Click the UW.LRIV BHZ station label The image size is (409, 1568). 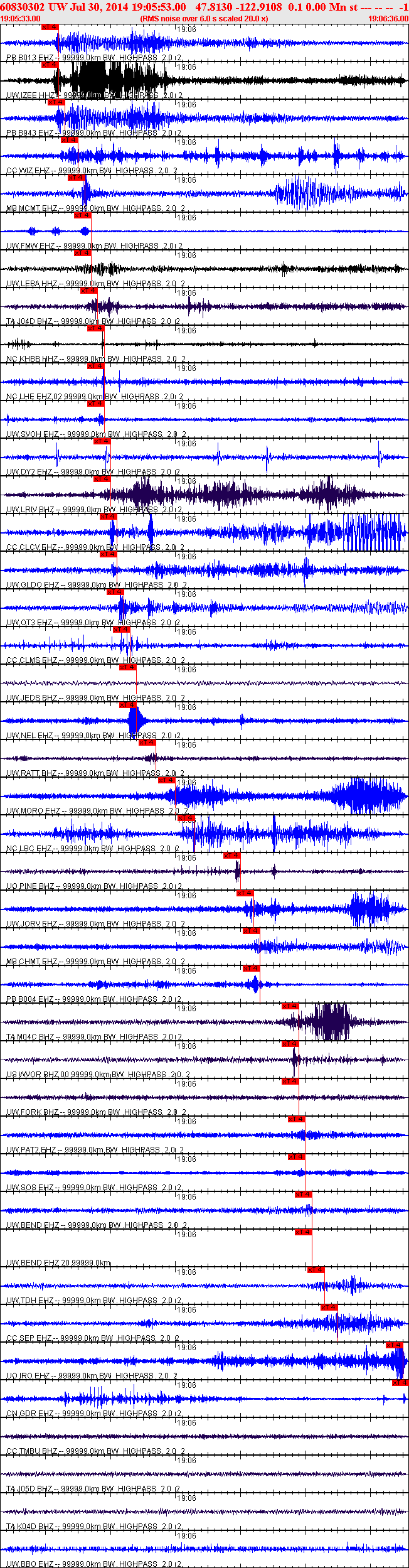(x=30, y=509)
